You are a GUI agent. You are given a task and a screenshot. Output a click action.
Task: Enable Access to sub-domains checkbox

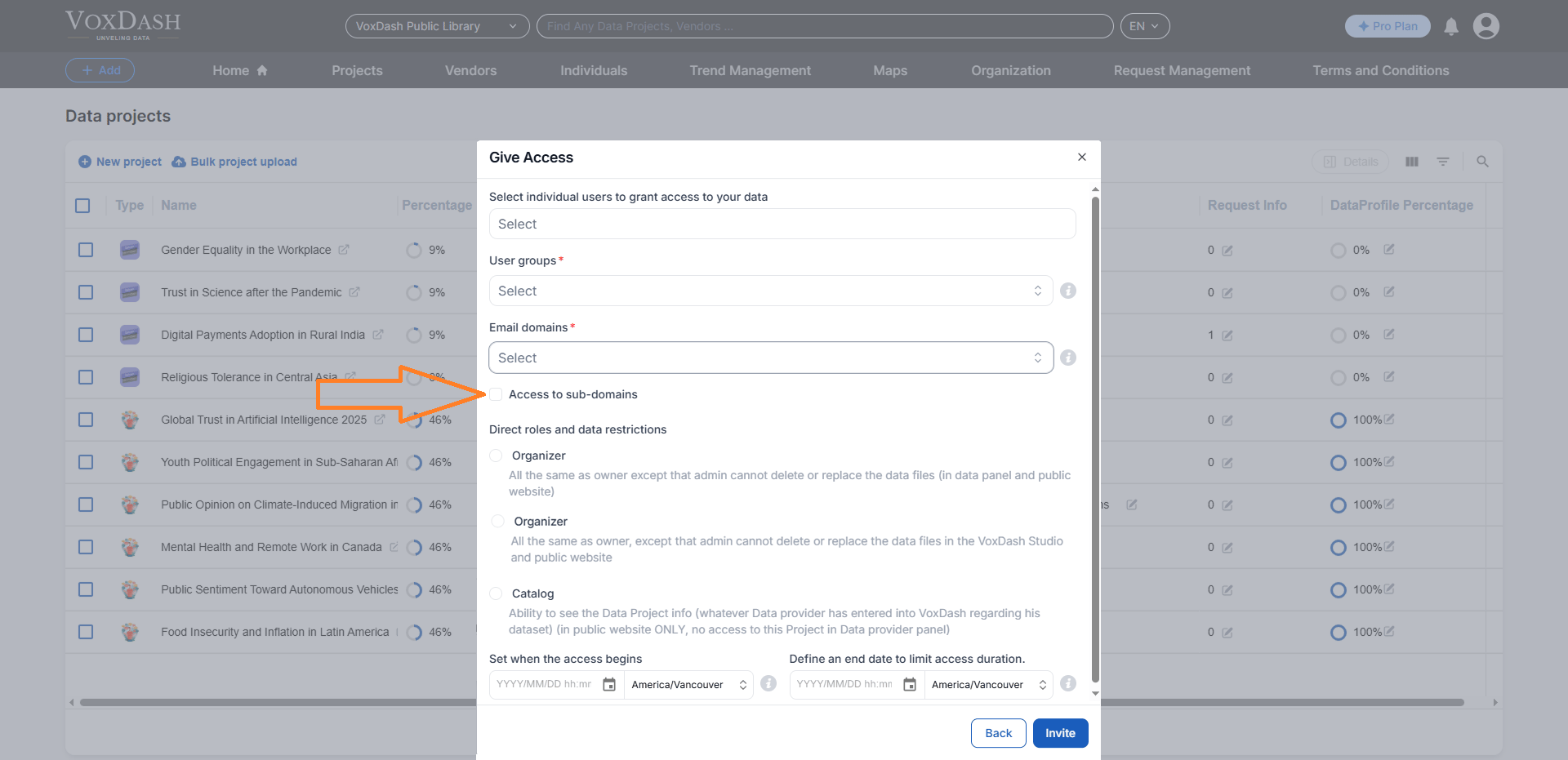496,394
